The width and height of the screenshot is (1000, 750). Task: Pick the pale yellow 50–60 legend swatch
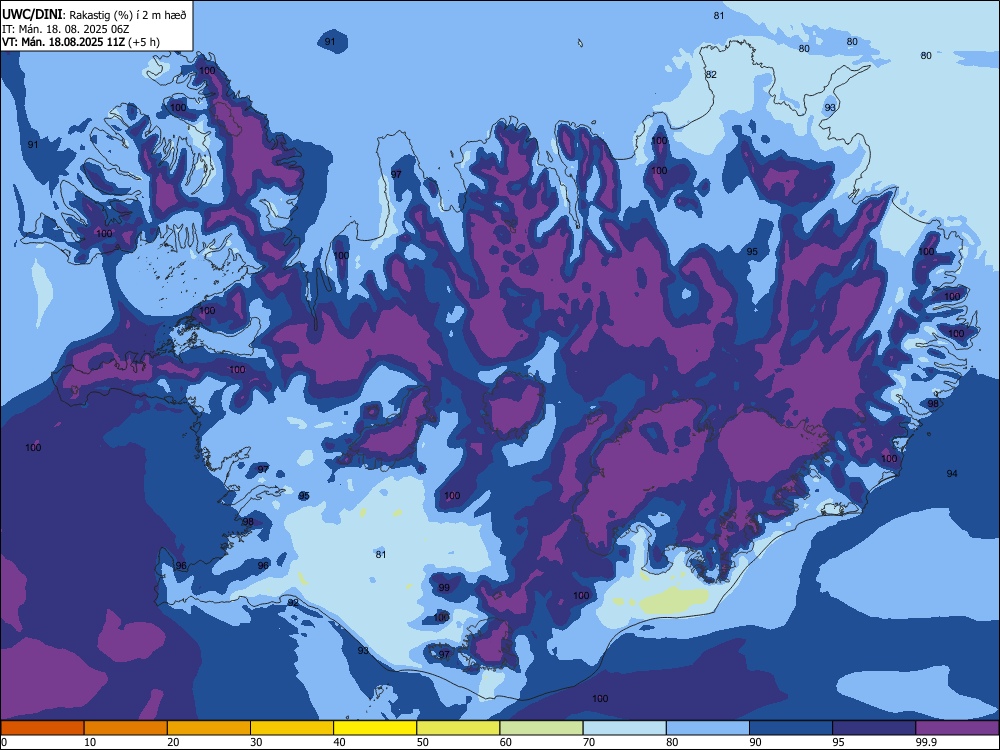(458, 728)
